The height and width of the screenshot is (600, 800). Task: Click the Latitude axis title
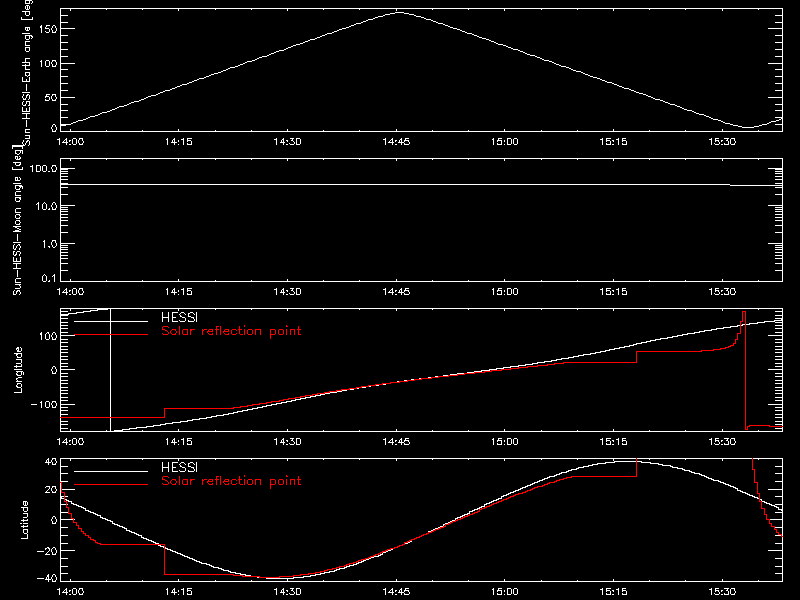24,520
